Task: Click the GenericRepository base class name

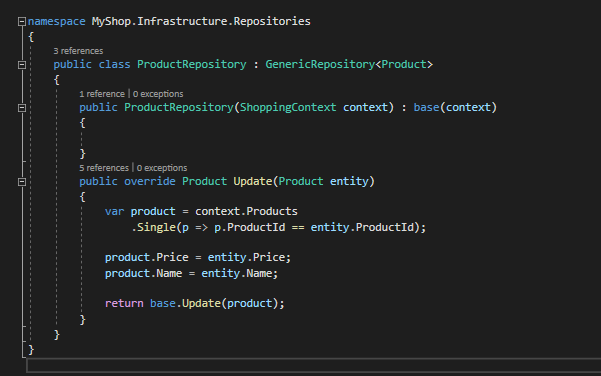Action: [x=320, y=64]
